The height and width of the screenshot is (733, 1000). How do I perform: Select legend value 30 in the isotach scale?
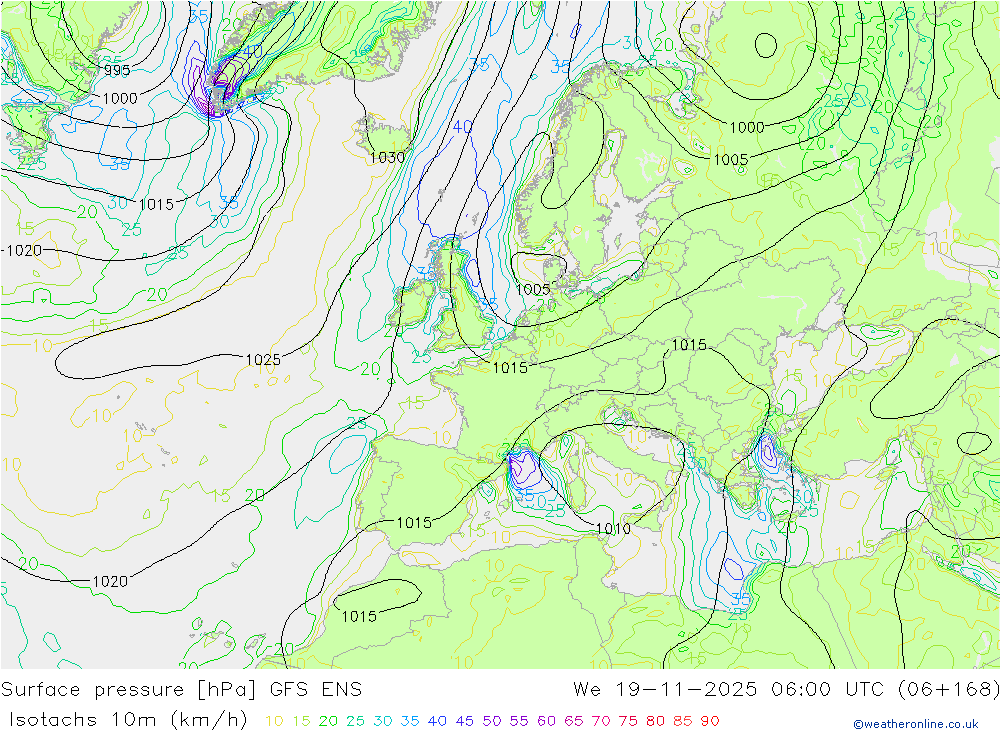(x=383, y=722)
